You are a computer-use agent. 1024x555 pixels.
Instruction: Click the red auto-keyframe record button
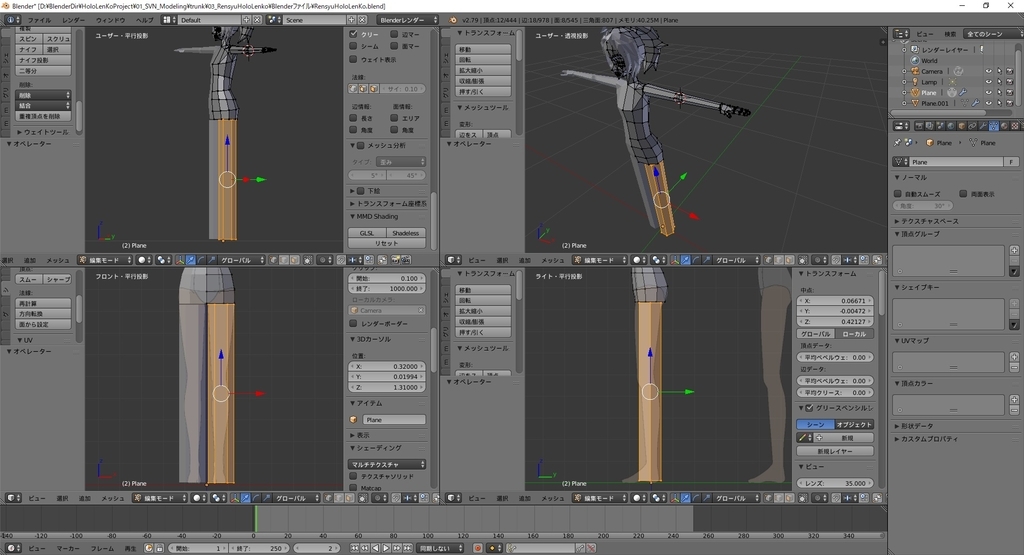point(477,548)
